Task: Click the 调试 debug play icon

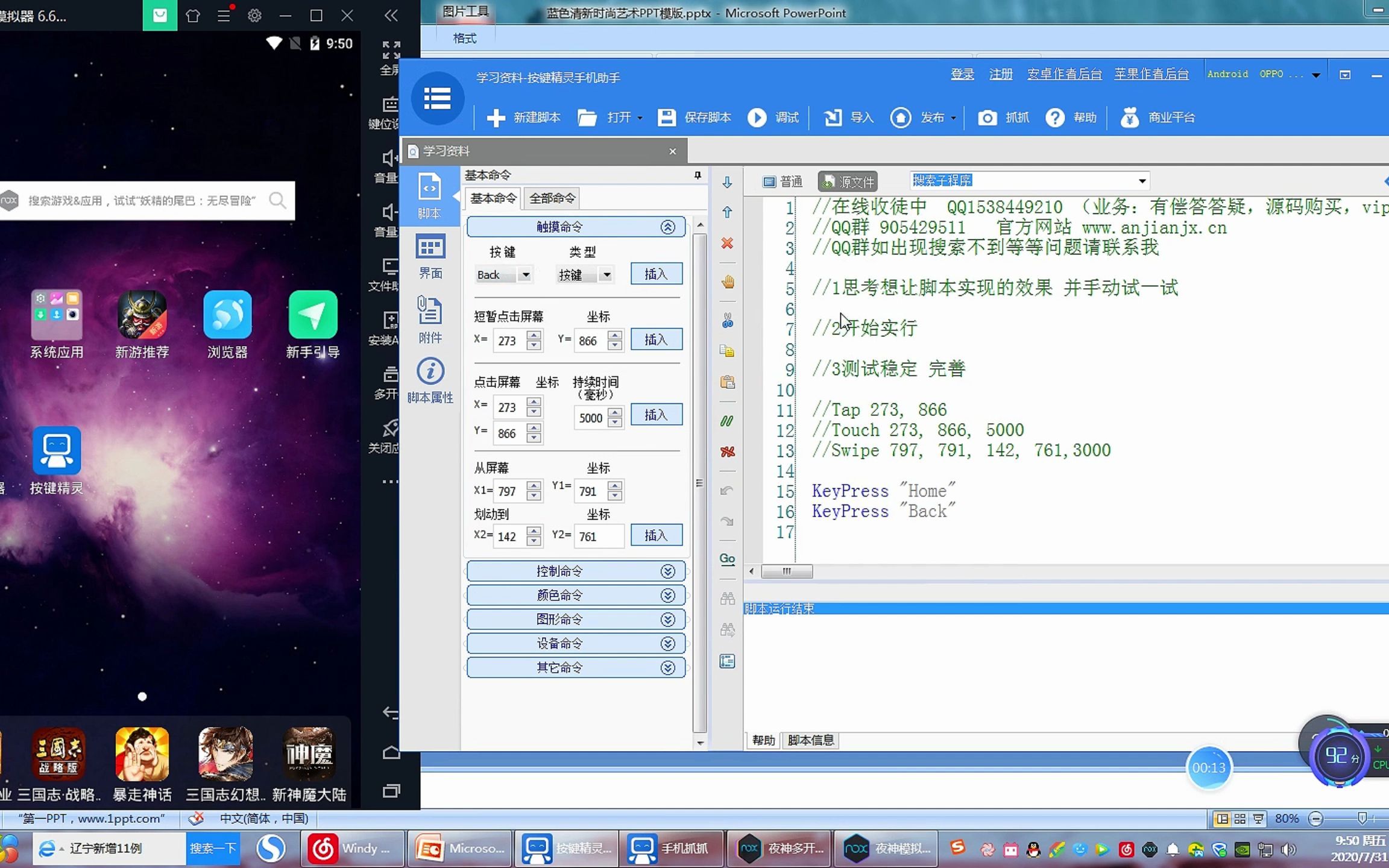Action: coord(757,118)
